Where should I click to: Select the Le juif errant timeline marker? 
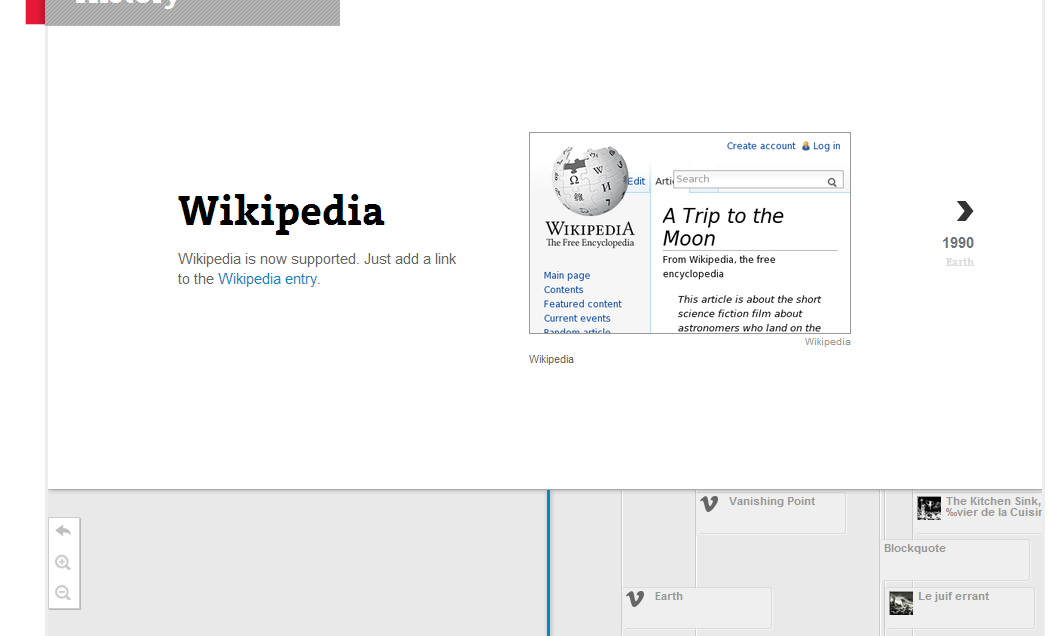[960, 607]
